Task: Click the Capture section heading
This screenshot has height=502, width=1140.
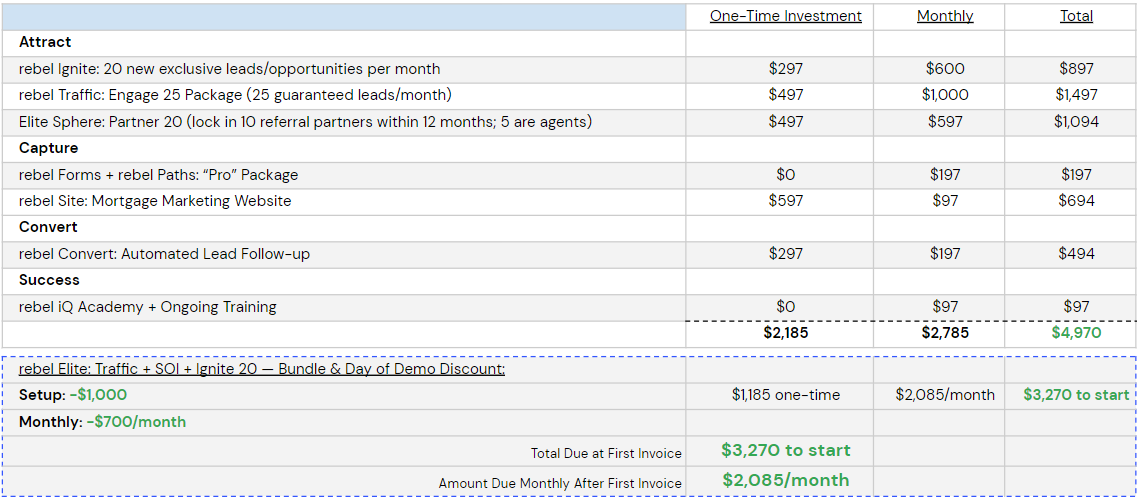Action: [48, 148]
